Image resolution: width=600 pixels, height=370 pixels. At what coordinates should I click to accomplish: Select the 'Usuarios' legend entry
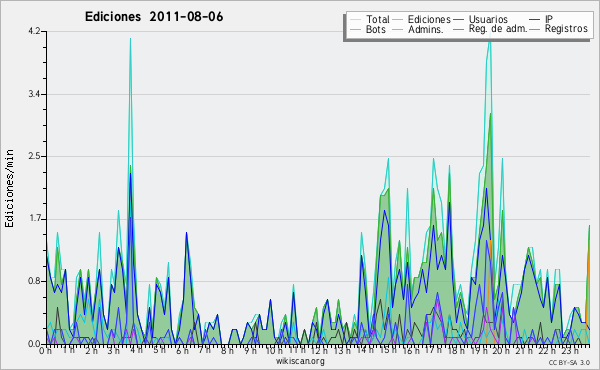coord(481,19)
